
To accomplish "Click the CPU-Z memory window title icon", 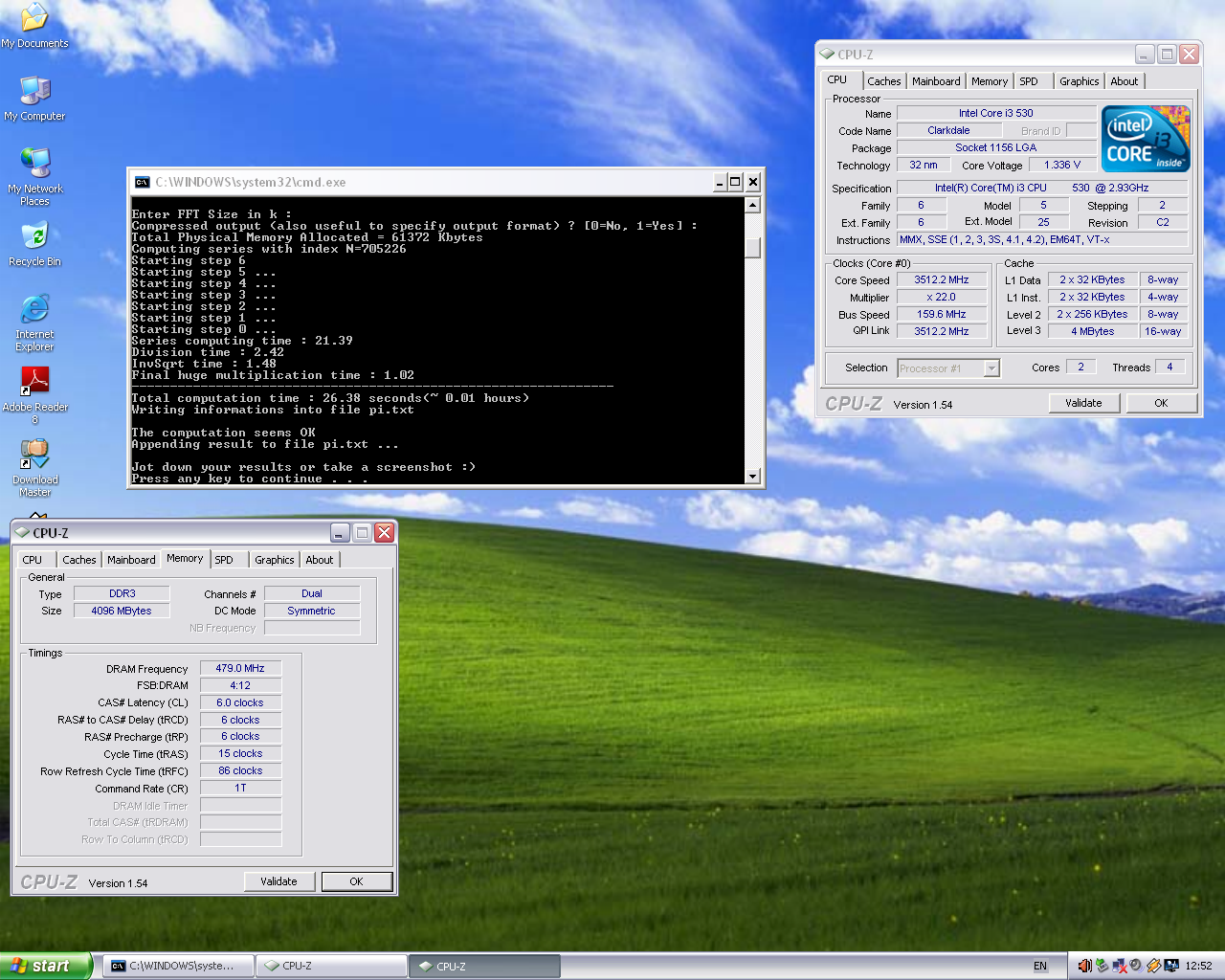I will tap(22, 533).
